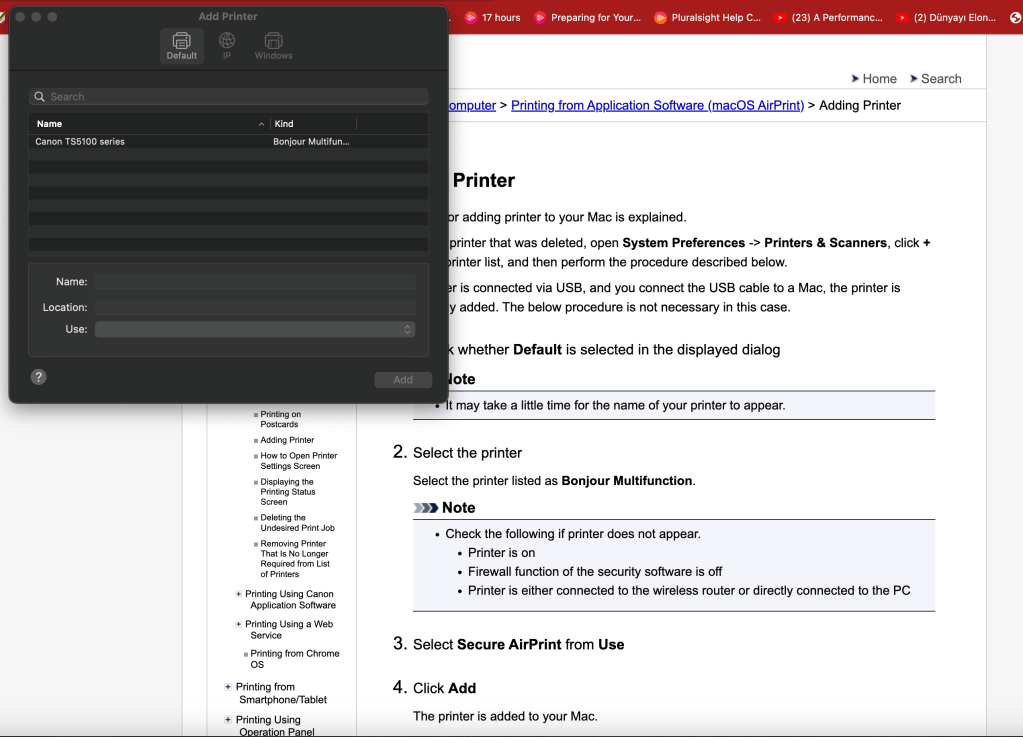Open Adding Printer sidebar link
Viewport: 1023px width, 737px height.
coord(287,440)
